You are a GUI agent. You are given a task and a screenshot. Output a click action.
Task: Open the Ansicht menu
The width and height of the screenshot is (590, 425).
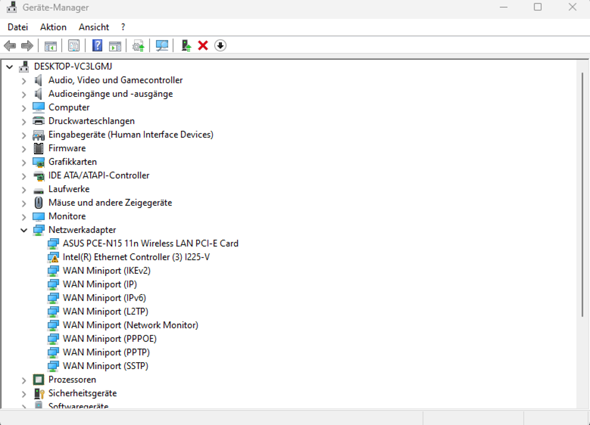point(94,27)
